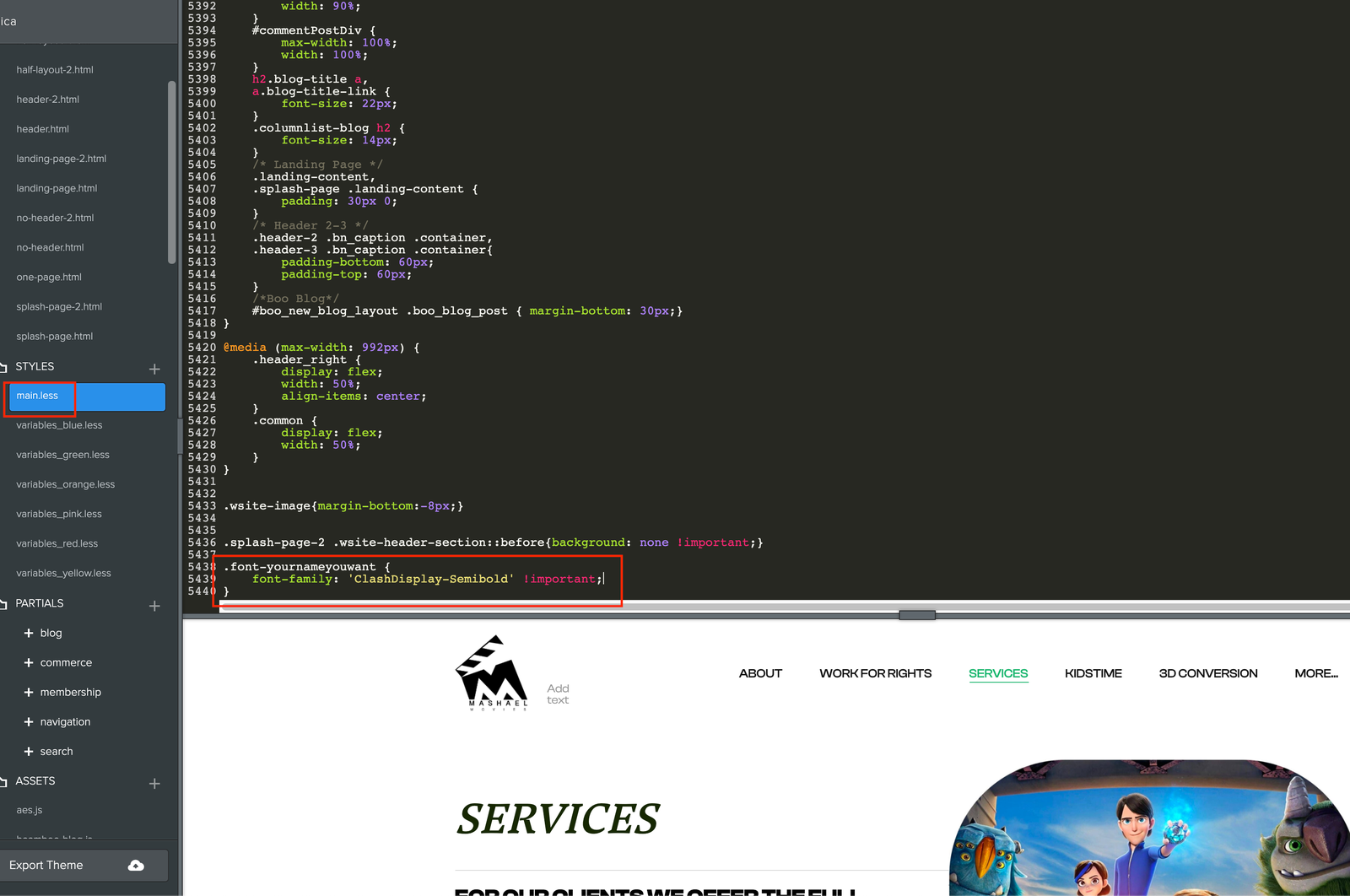Switch to the SERVICES nav tab
Screen dimensions: 1350x896
tap(998, 672)
